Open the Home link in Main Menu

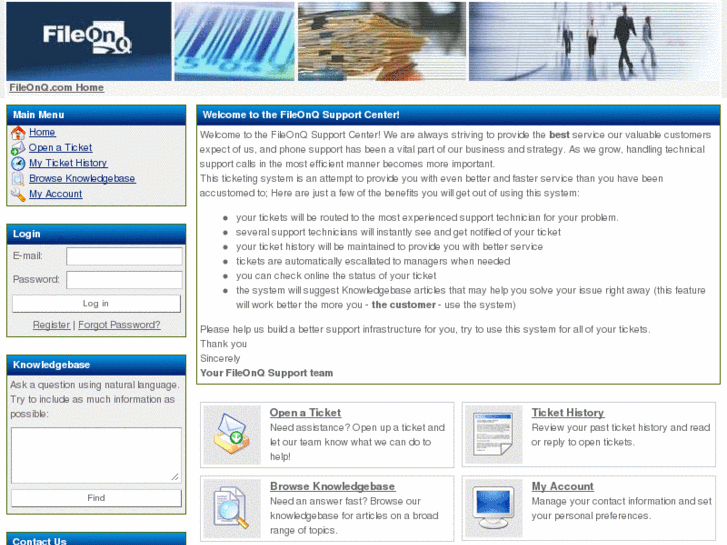pyautogui.click(x=42, y=132)
